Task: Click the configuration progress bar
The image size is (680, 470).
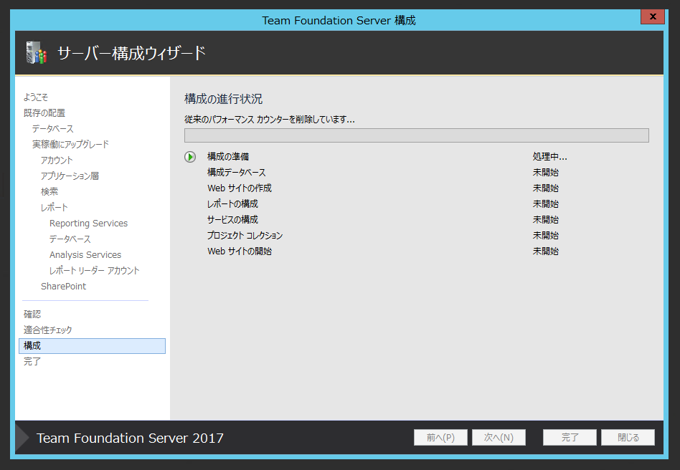Action: [416, 135]
